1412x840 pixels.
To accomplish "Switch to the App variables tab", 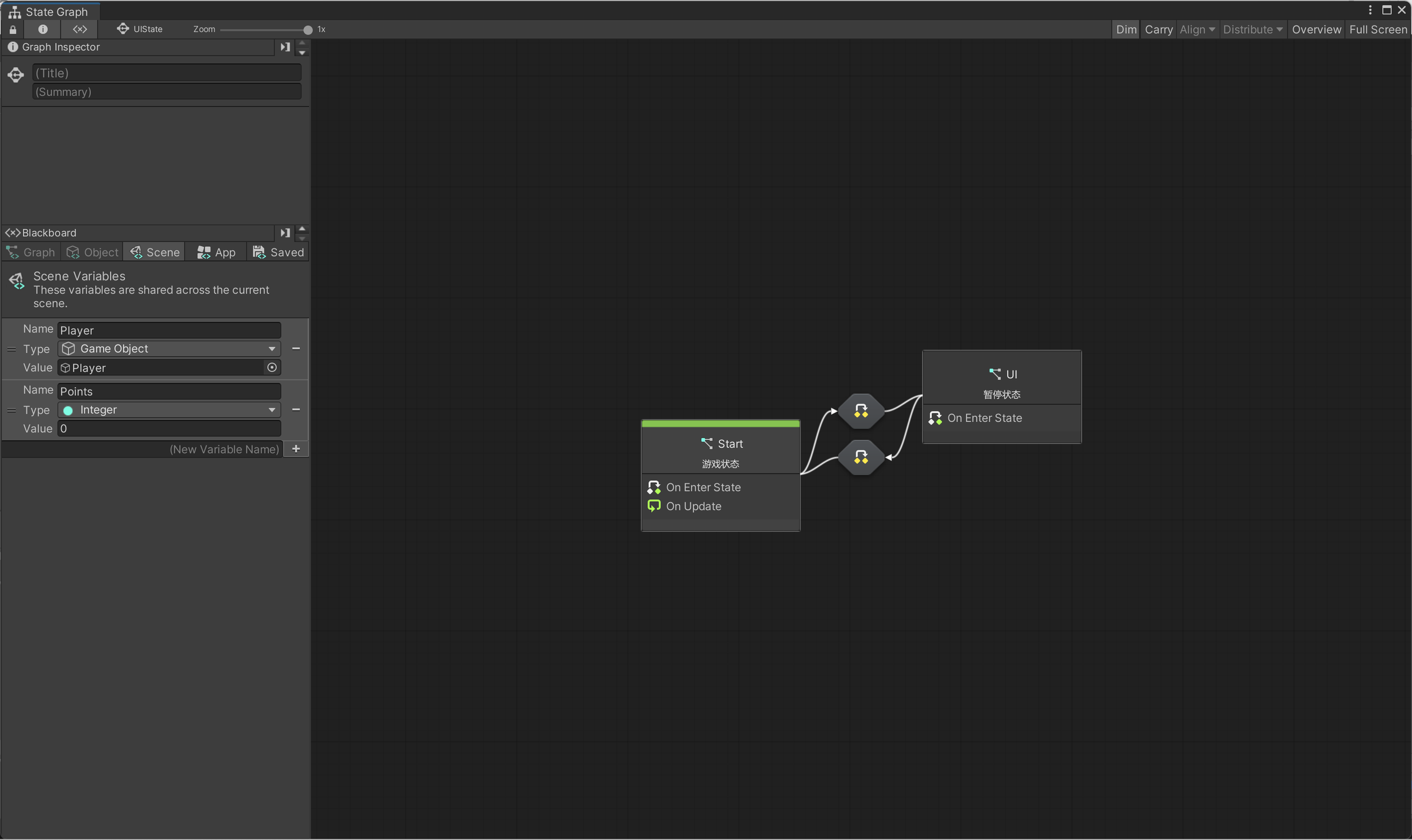I will [216, 252].
